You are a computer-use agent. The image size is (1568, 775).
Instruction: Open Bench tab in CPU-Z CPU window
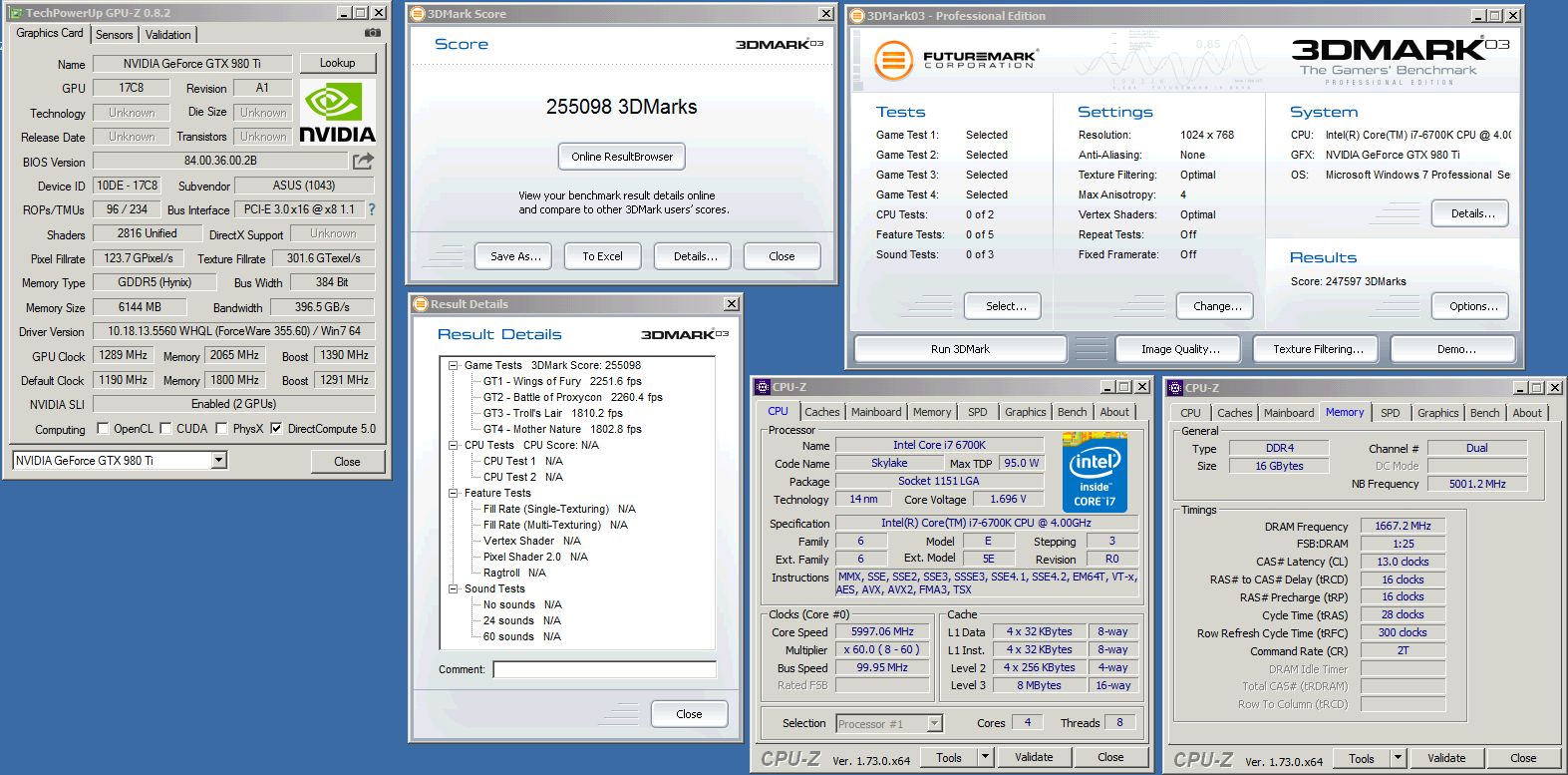1073,412
